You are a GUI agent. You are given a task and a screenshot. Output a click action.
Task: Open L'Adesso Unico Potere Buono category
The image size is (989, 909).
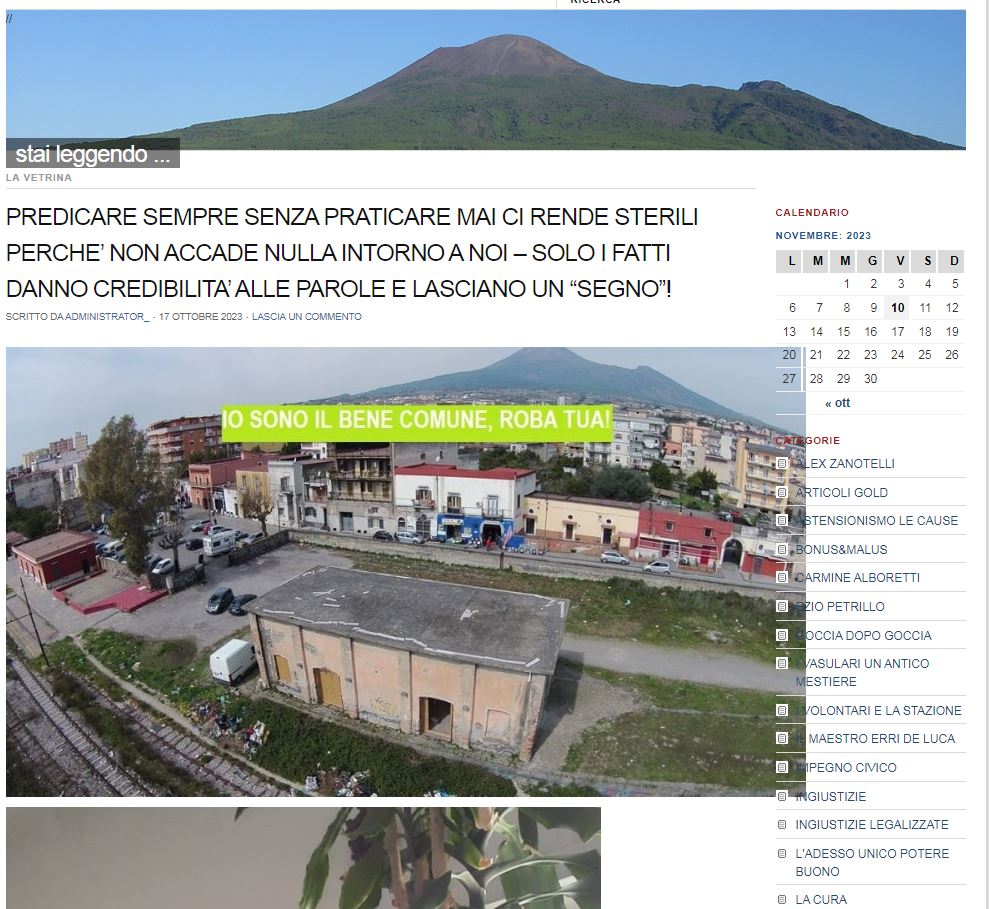tap(872, 862)
